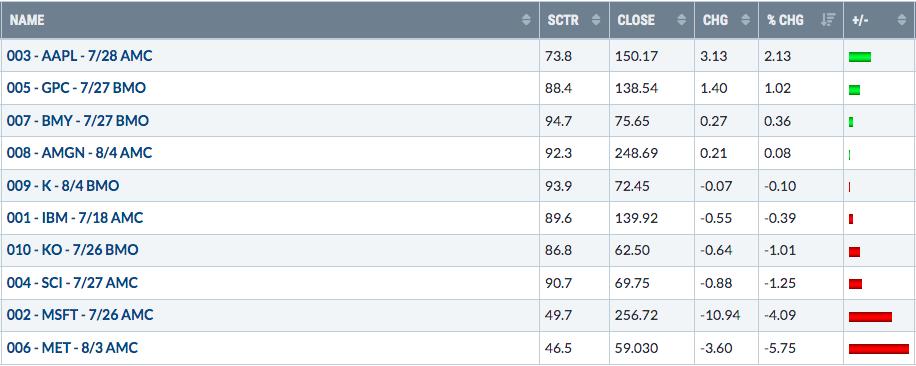The width and height of the screenshot is (916, 366).
Task: Click the +/- column sort arrows
Action: click(x=901, y=20)
